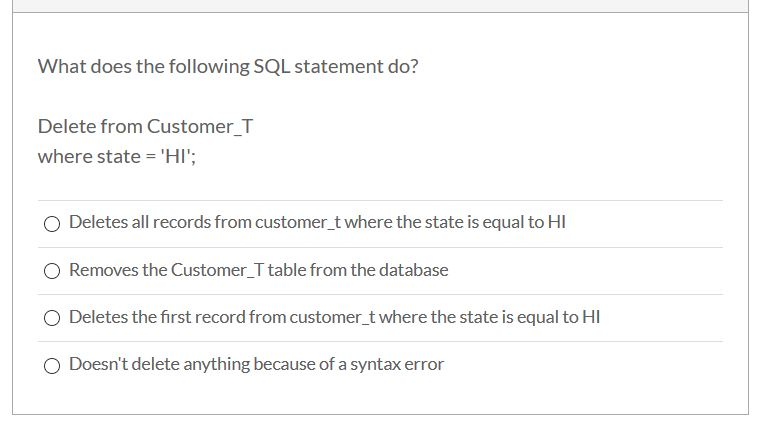Click 'statement do?' at the end of the question

coord(356,66)
